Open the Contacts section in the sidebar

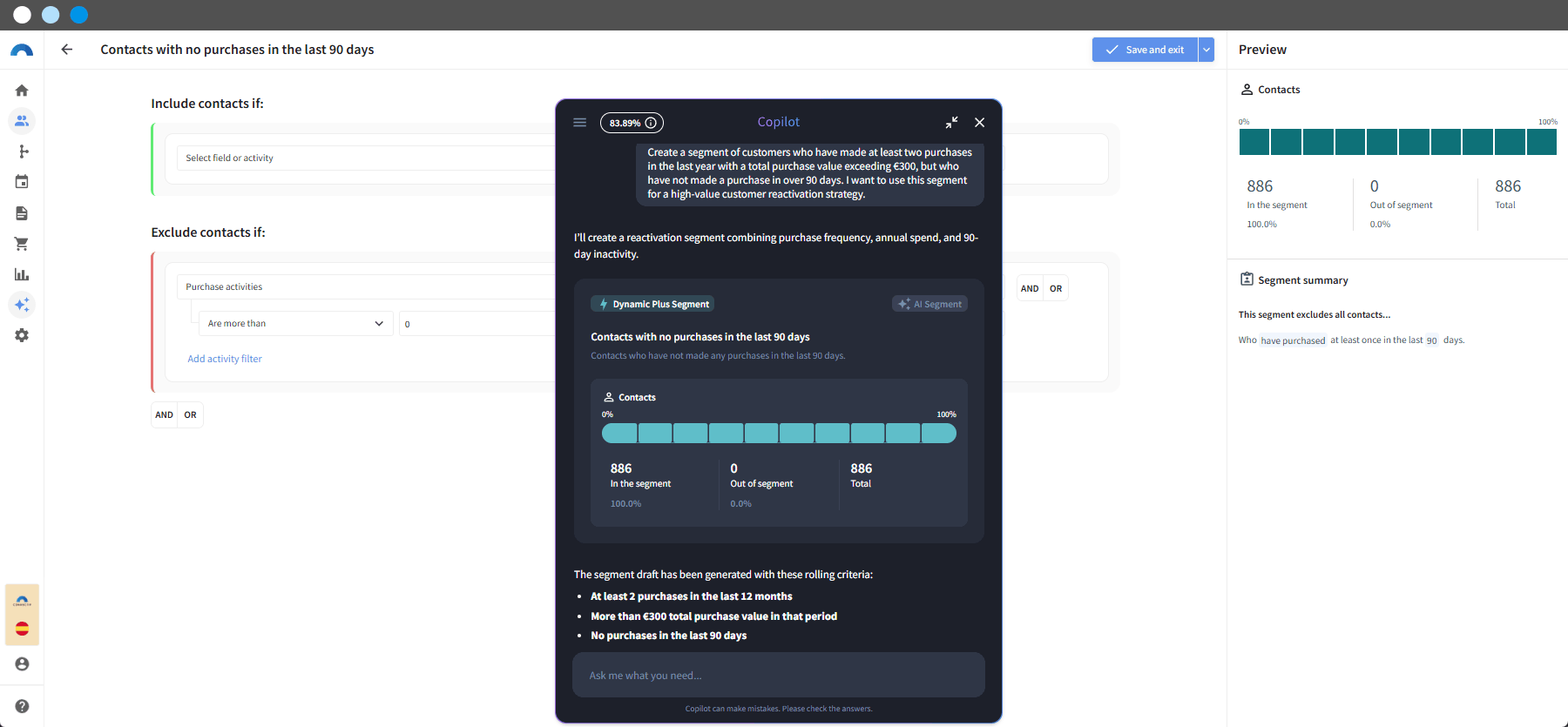(22, 121)
